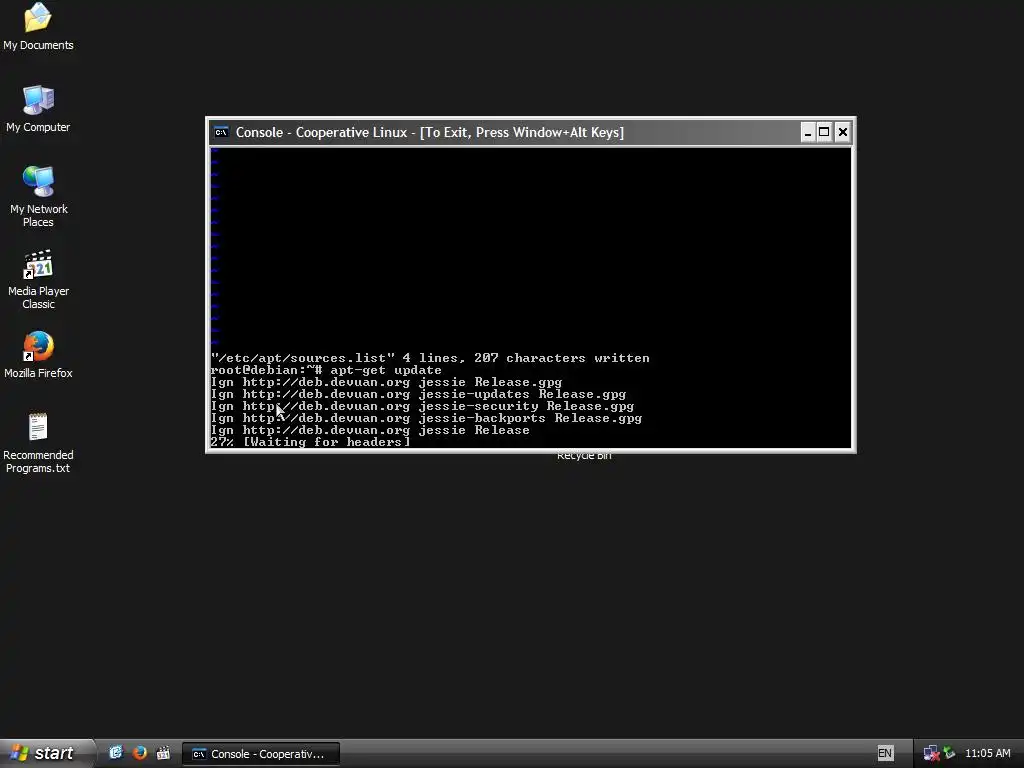Minimize the Cooperative Linux console
1024x768 pixels.
[x=808, y=133]
